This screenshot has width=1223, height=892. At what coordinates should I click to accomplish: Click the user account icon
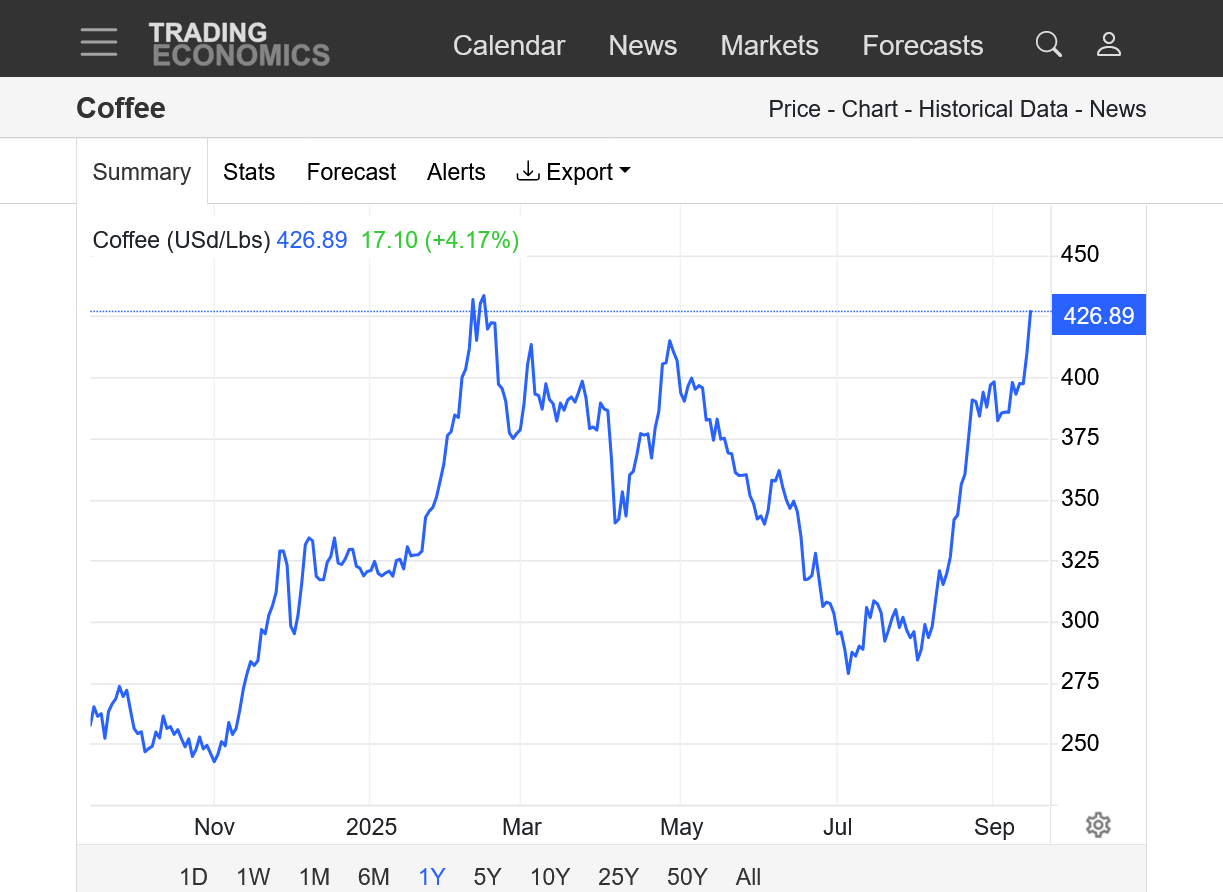pos(1108,44)
